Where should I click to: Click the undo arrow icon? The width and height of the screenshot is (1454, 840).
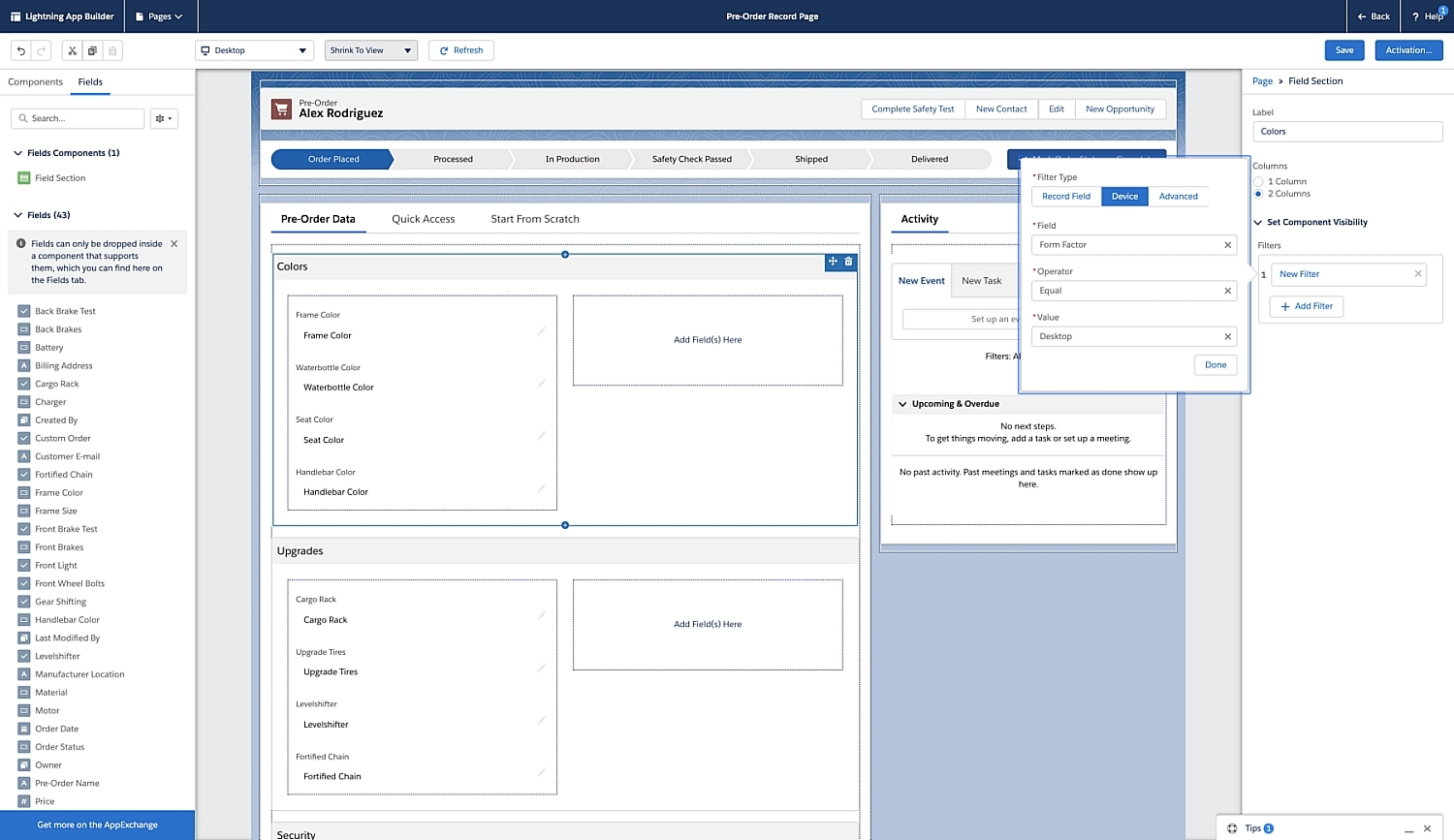tap(21, 50)
